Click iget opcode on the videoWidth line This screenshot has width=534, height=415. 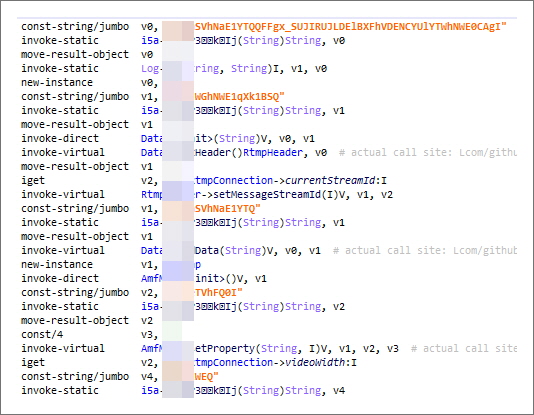click(x=33, y=362)
